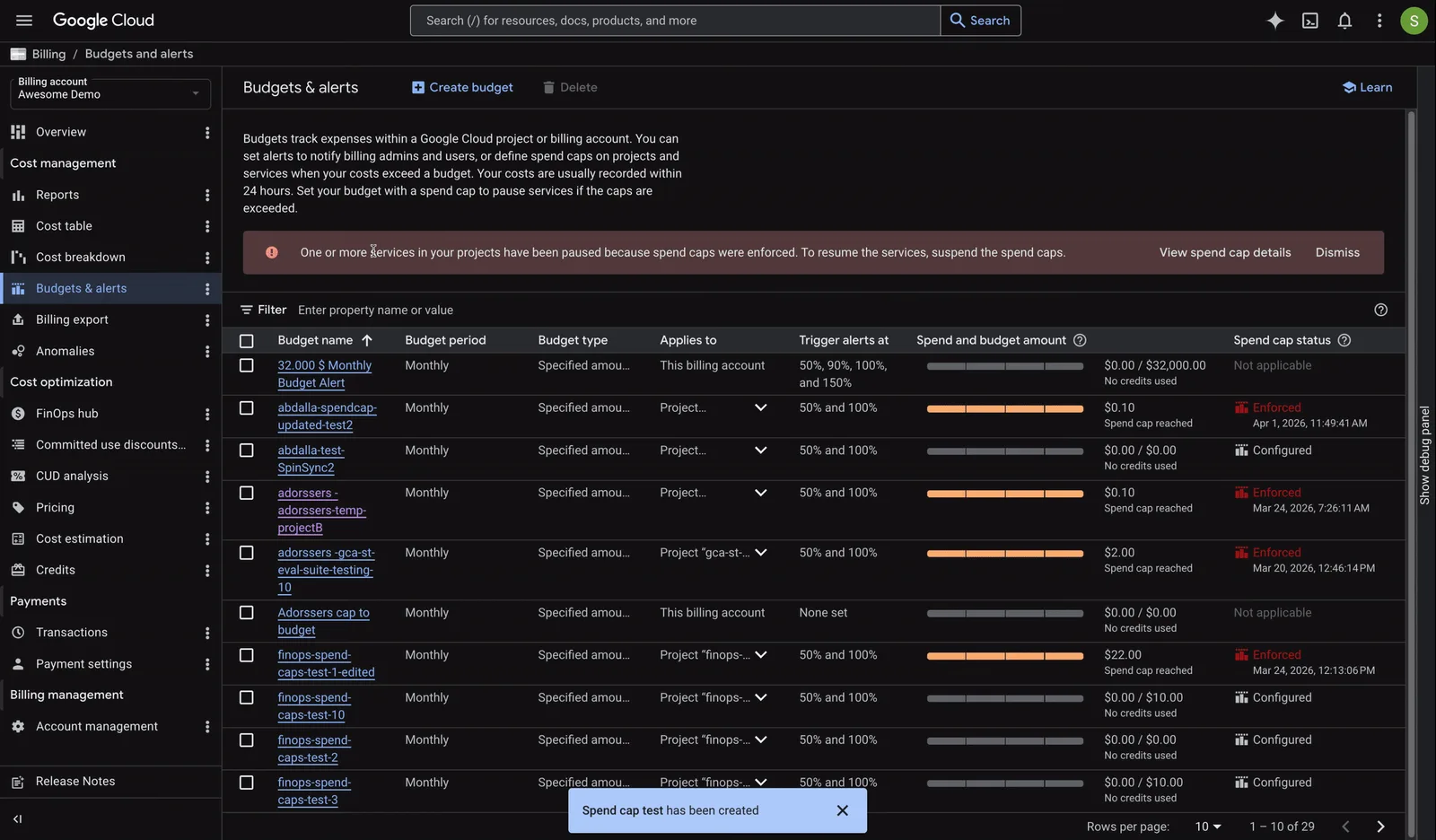Show help for Spend cap status column
This screenshot has width=1436, height=840.
pos(1344,340)
